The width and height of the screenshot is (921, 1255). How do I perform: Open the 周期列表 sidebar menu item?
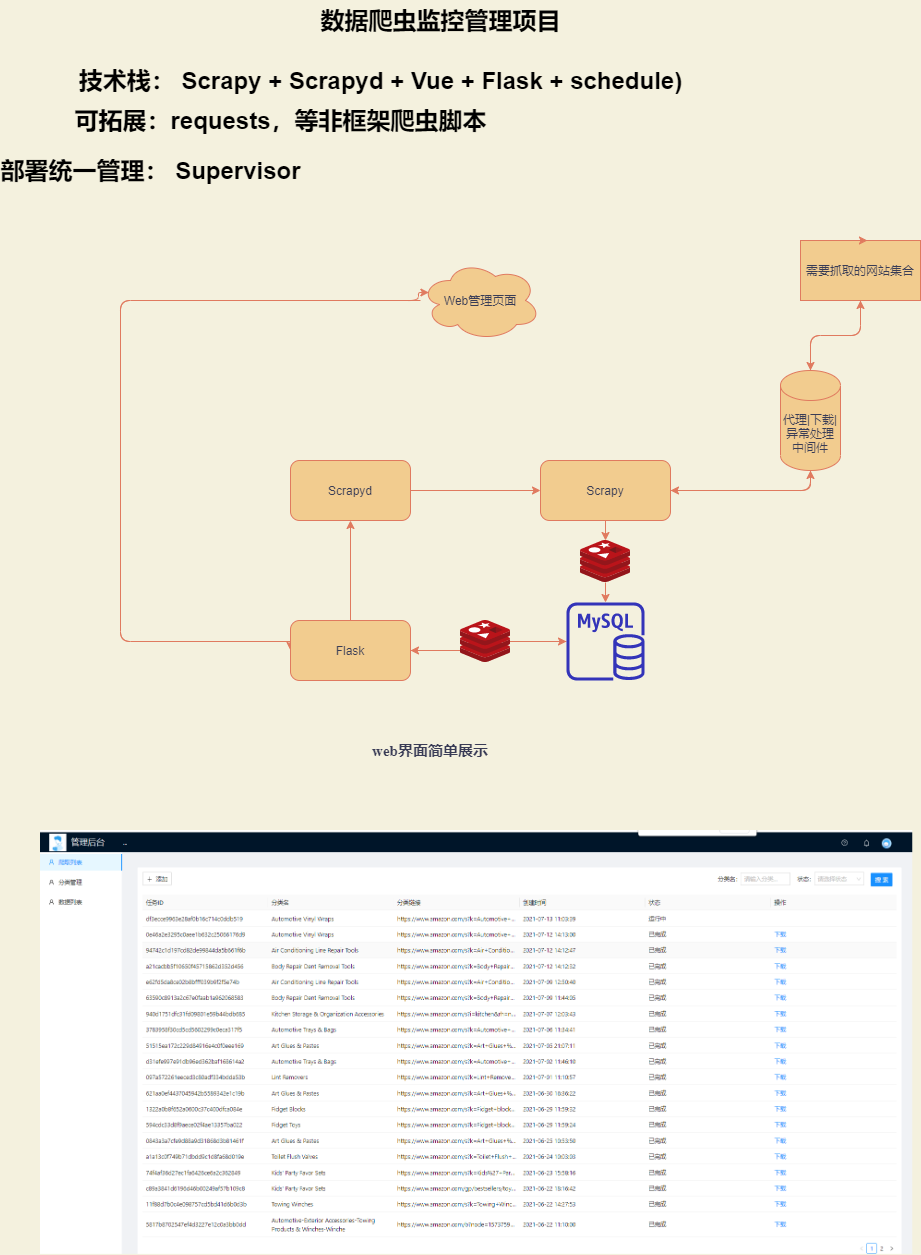pyautogui.click(x=81, y=861)
